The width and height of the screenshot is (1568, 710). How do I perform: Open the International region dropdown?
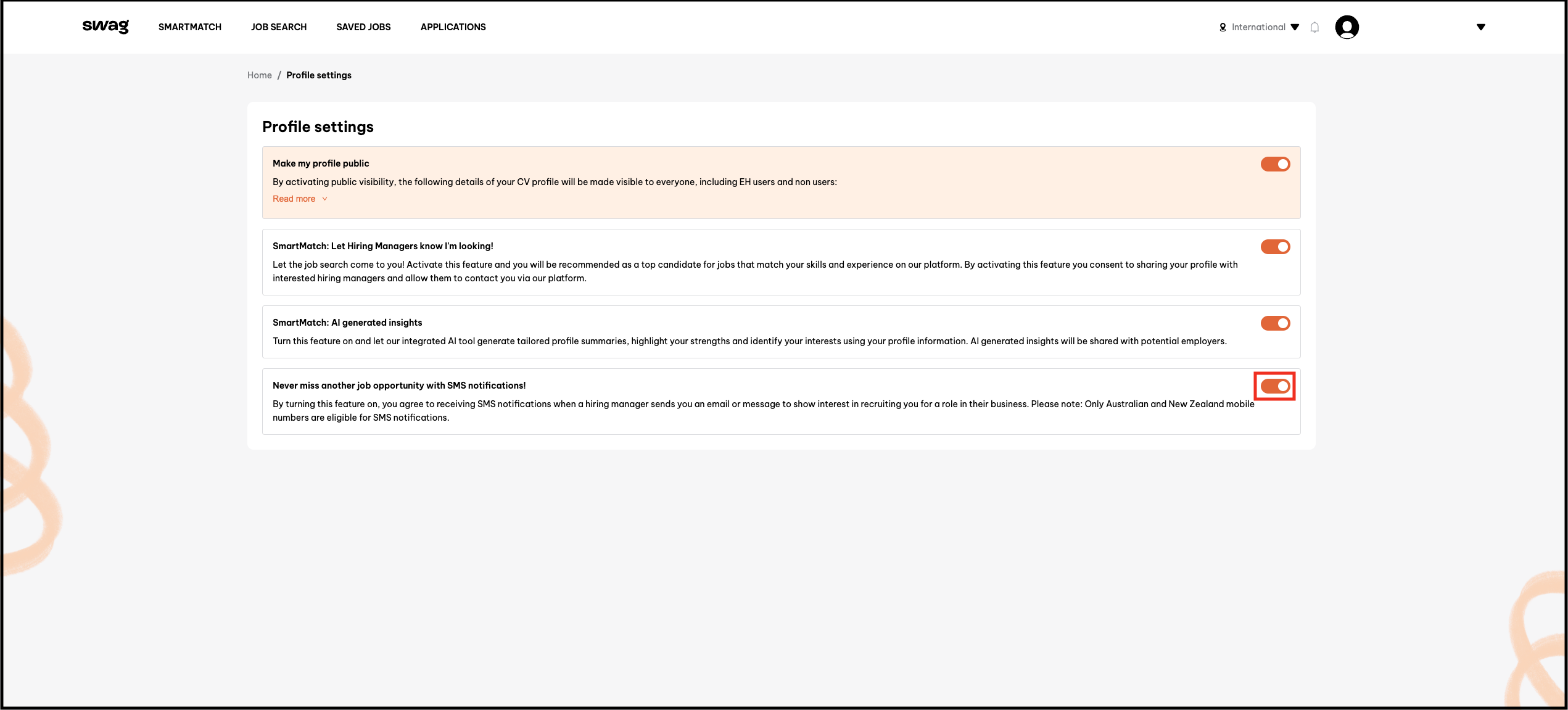click(1265, 27)
